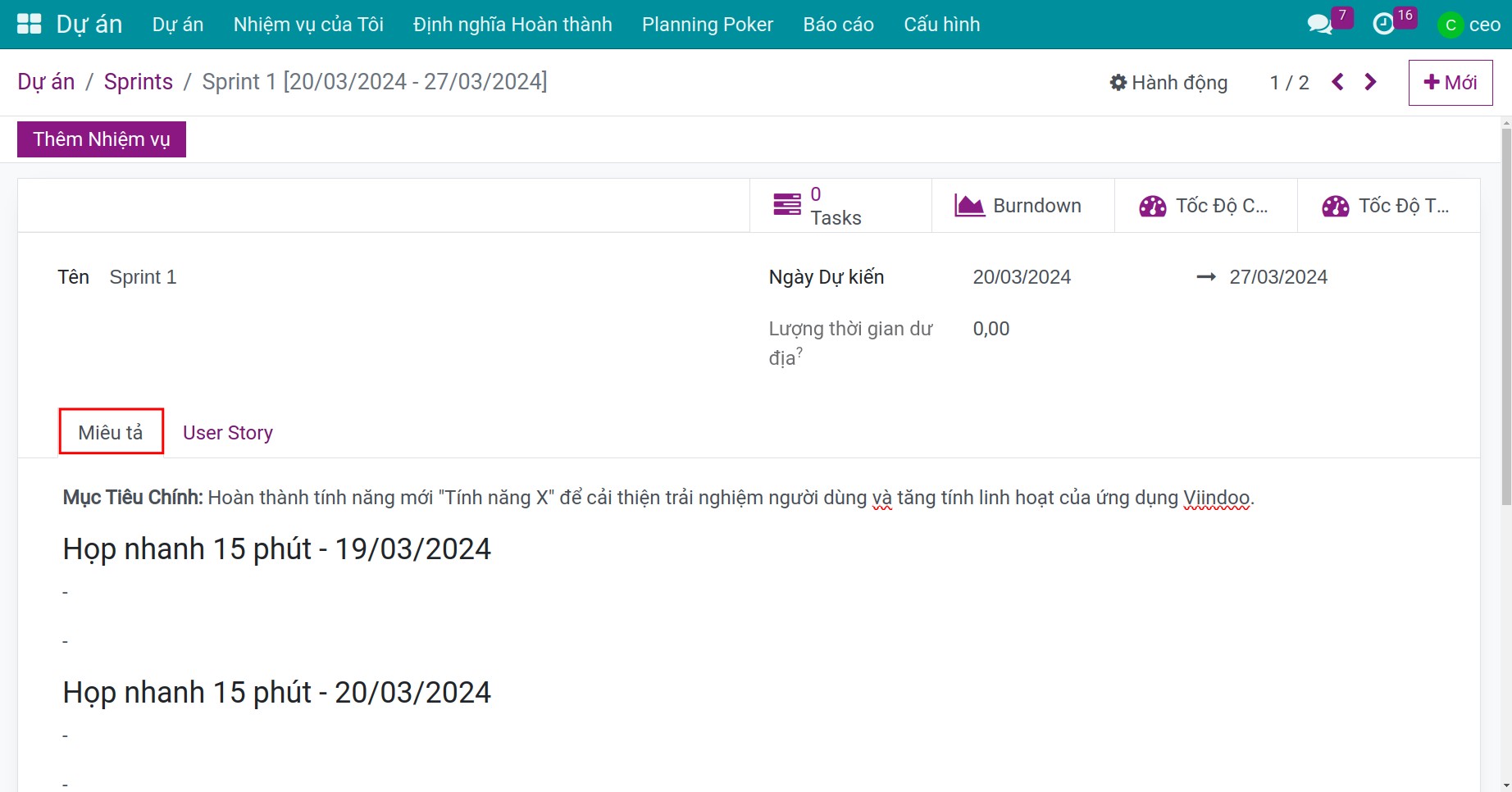Open Định nghĩa Hoàn thành menu
Screen dimensions: 1512x792
512,25
